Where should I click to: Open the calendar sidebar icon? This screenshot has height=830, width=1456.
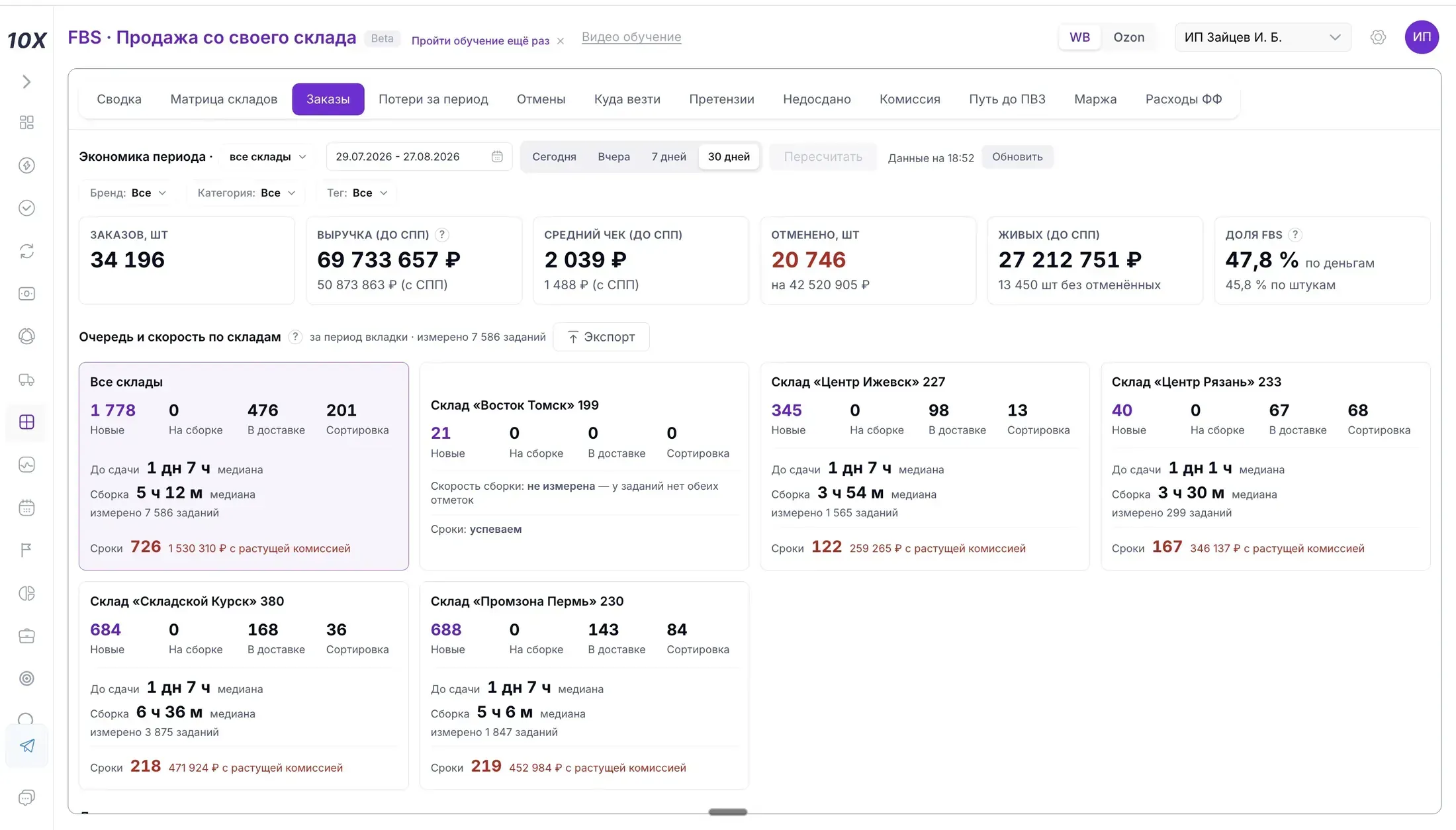point(26,508)
